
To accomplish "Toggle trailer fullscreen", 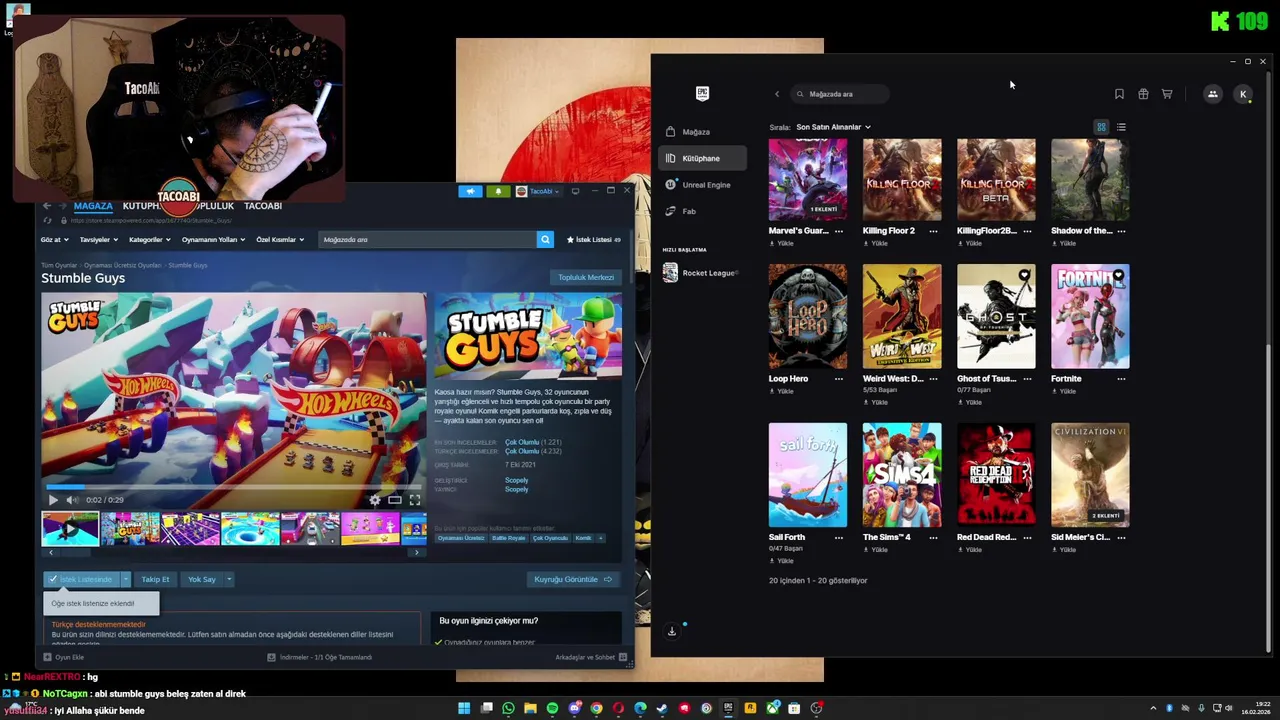I will pyautogui.click(x=415, y=500).
